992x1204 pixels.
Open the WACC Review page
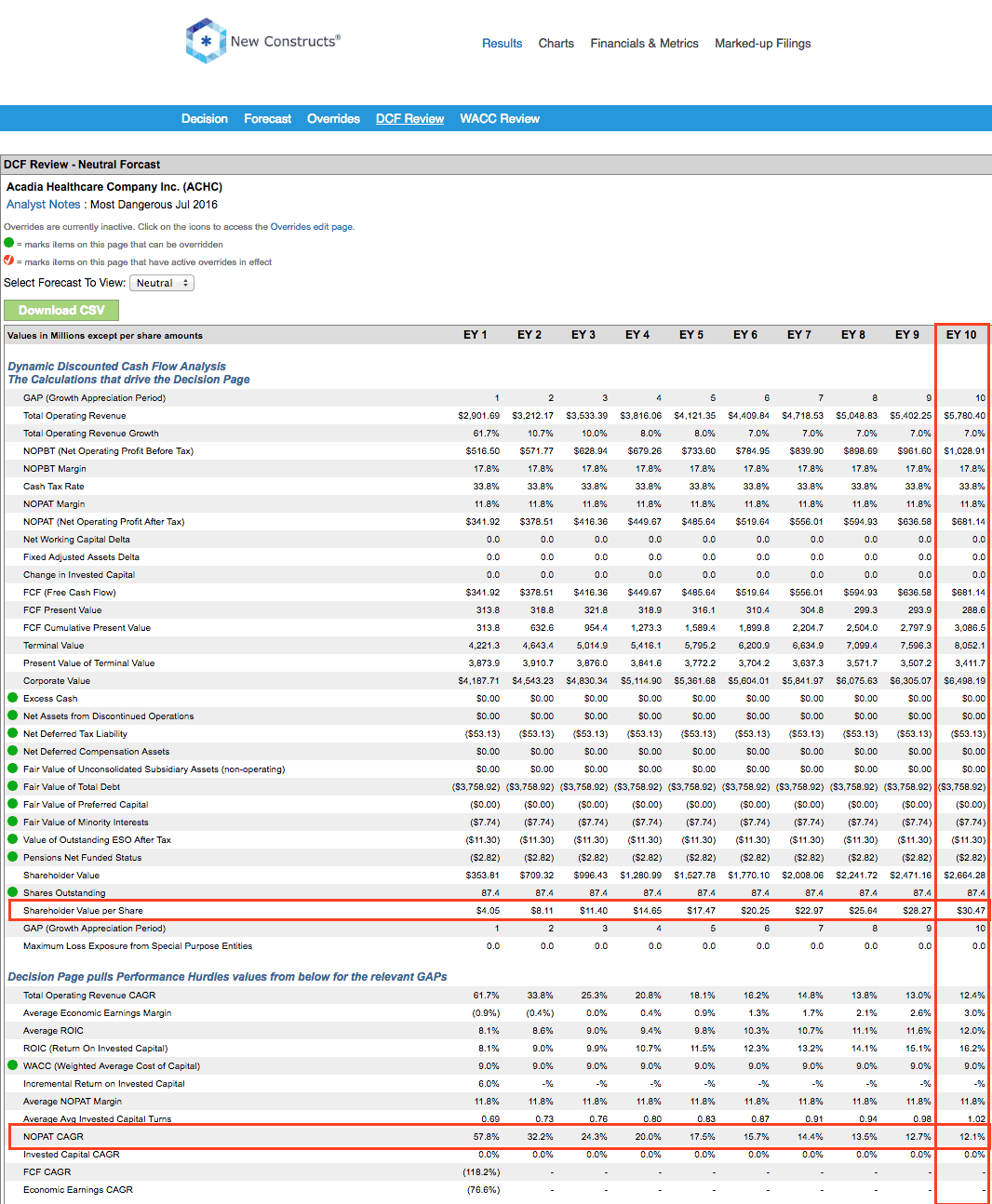tap(500, 118)
